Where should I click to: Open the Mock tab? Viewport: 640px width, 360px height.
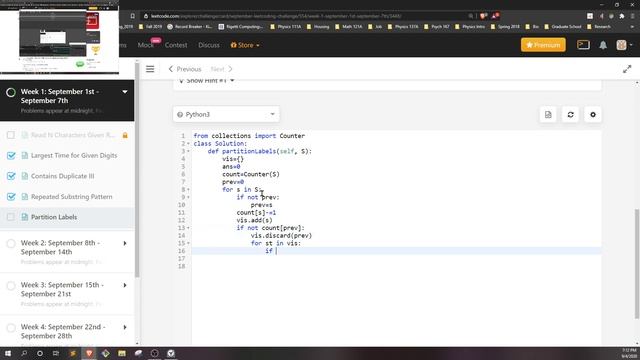click(146, 45)
